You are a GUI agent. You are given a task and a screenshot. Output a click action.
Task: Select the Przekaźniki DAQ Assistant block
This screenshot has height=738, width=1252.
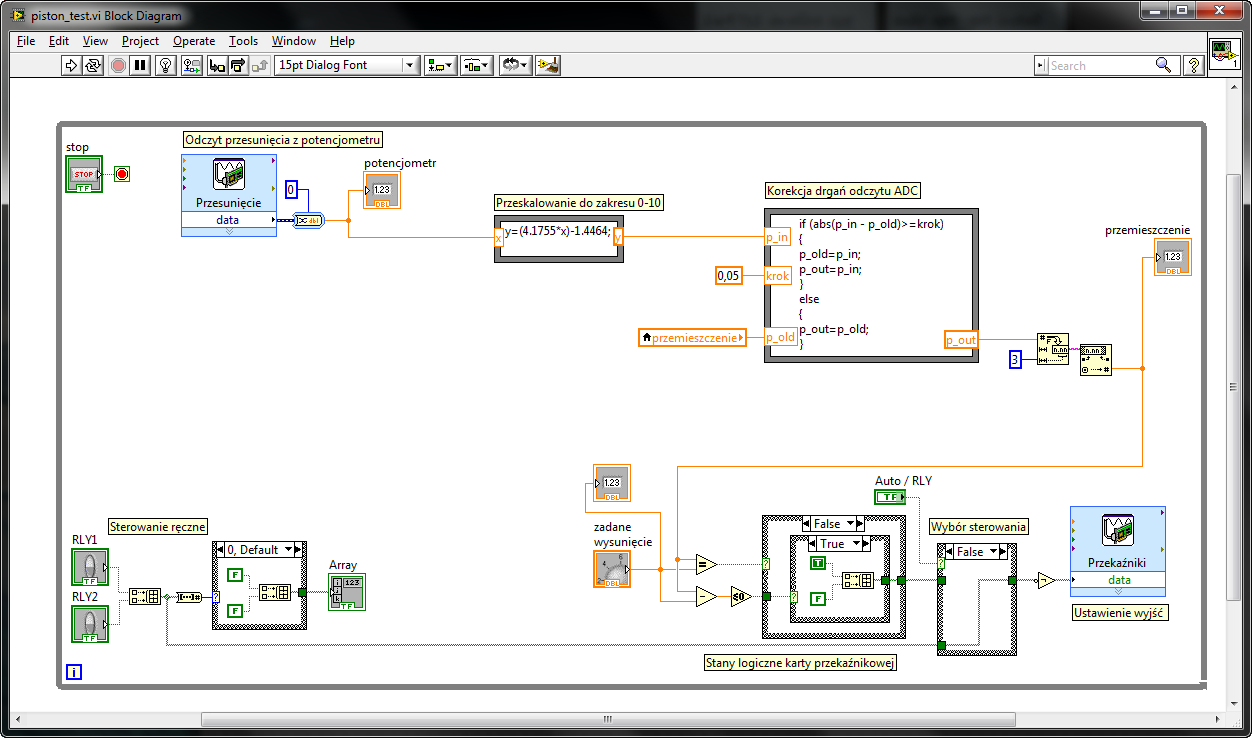(1118, 550)
